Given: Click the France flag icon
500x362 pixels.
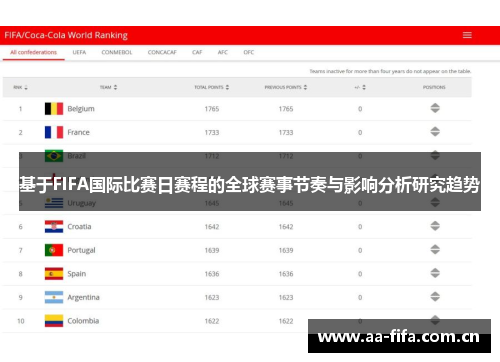Looking at the screenshot, I should (54, 132).
